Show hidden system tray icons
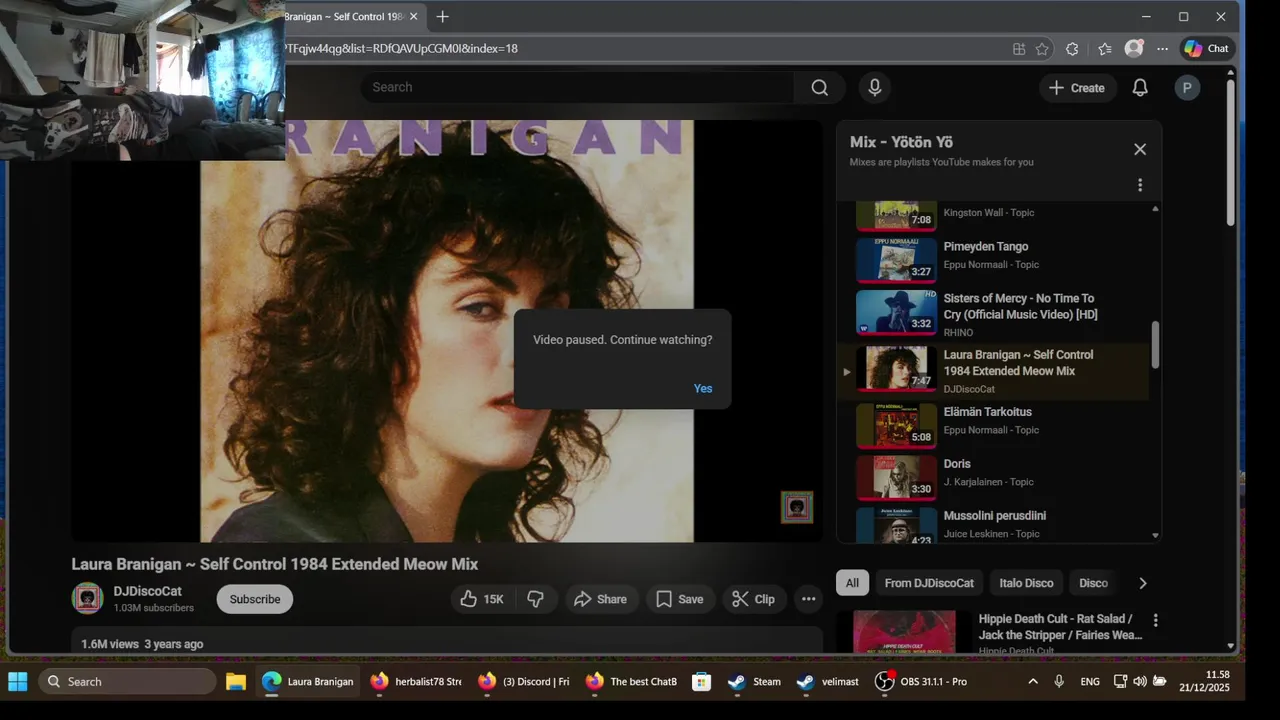Viewport: 1280px width, 720px height. tap(1033, 682)
